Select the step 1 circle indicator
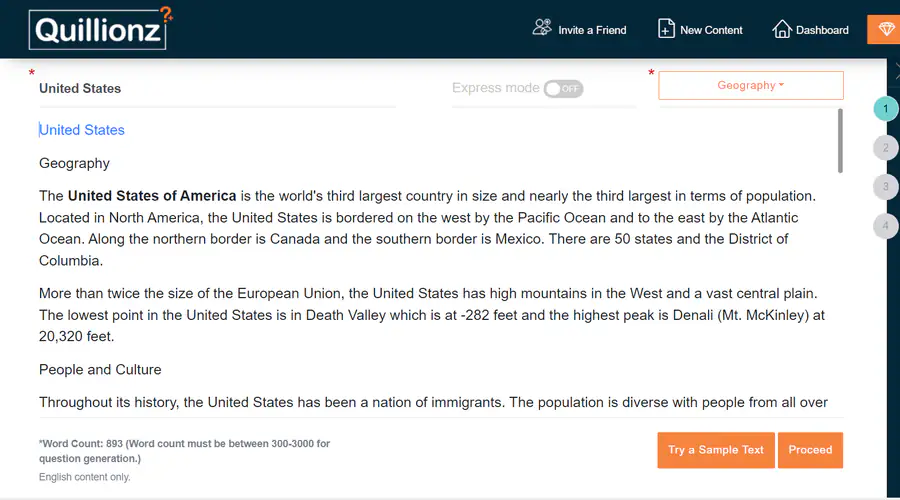900x500 pixels. pyautogui.click(x=885, y=109)
